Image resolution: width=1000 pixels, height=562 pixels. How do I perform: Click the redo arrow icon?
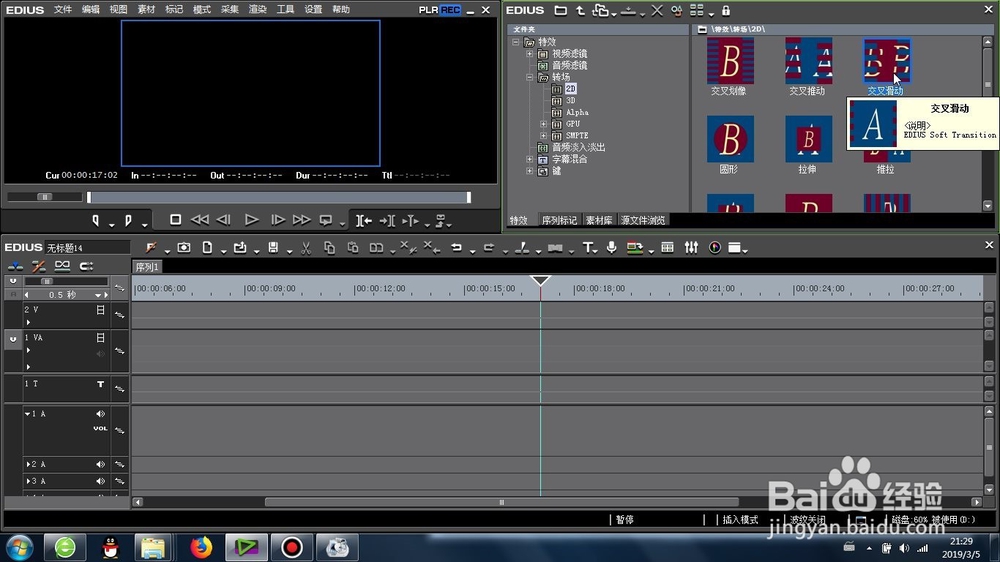click(x=489, y=248)
